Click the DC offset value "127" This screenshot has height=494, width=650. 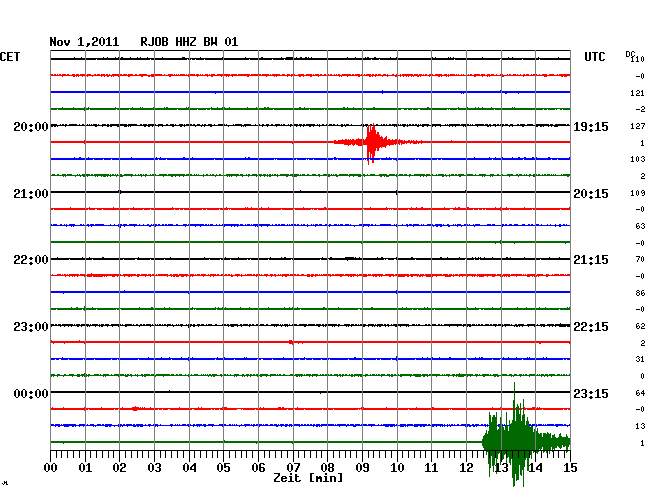pyautogui.click(x=638, y=126)
